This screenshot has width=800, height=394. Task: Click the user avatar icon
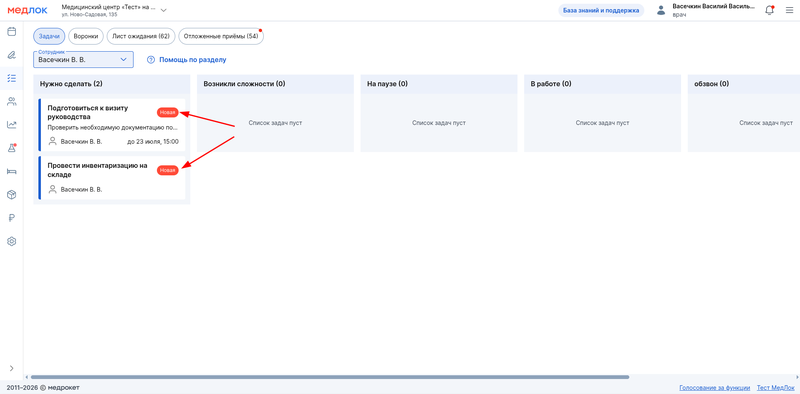point(661,10)
